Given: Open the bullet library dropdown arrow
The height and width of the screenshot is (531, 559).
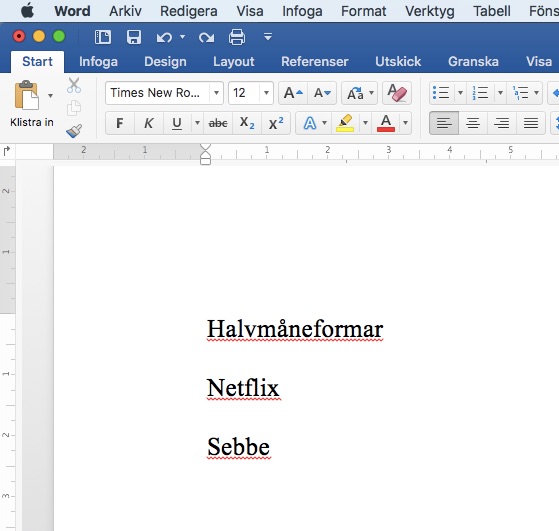Looking at the screenshot, I should click(x=460, y=93).
